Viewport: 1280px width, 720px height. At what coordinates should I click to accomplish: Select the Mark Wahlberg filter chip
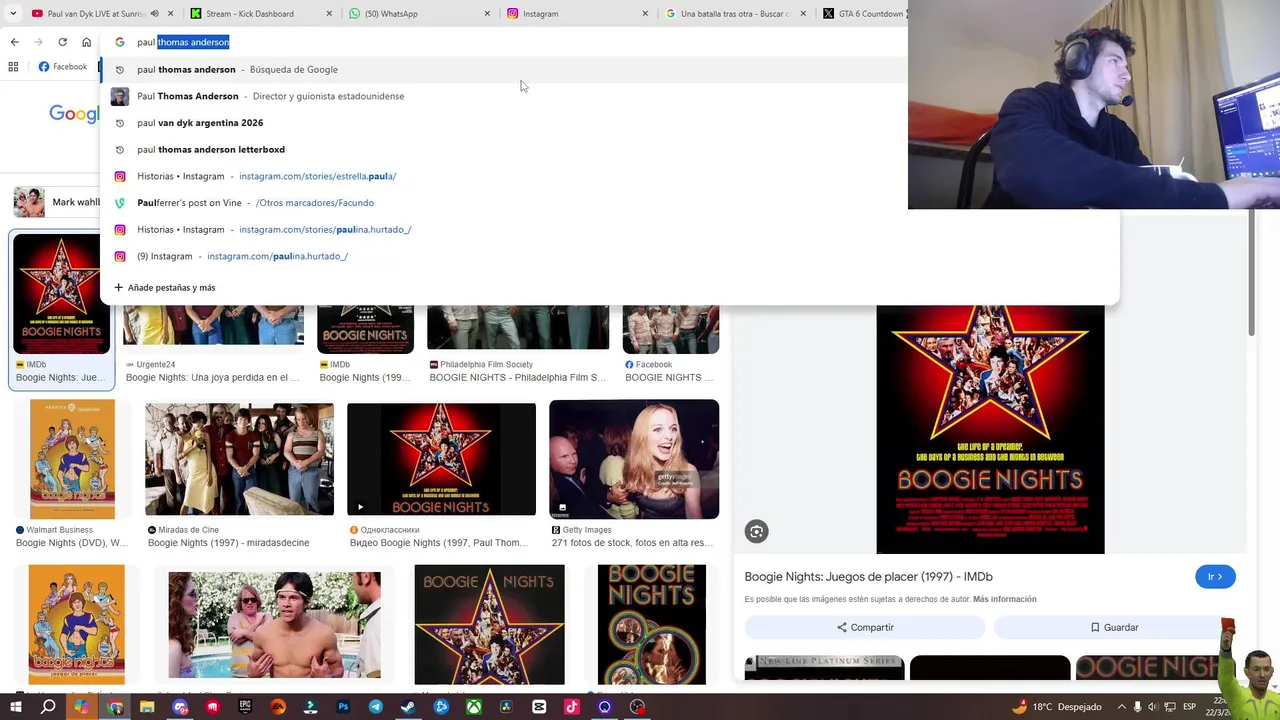tap(57, 202)
